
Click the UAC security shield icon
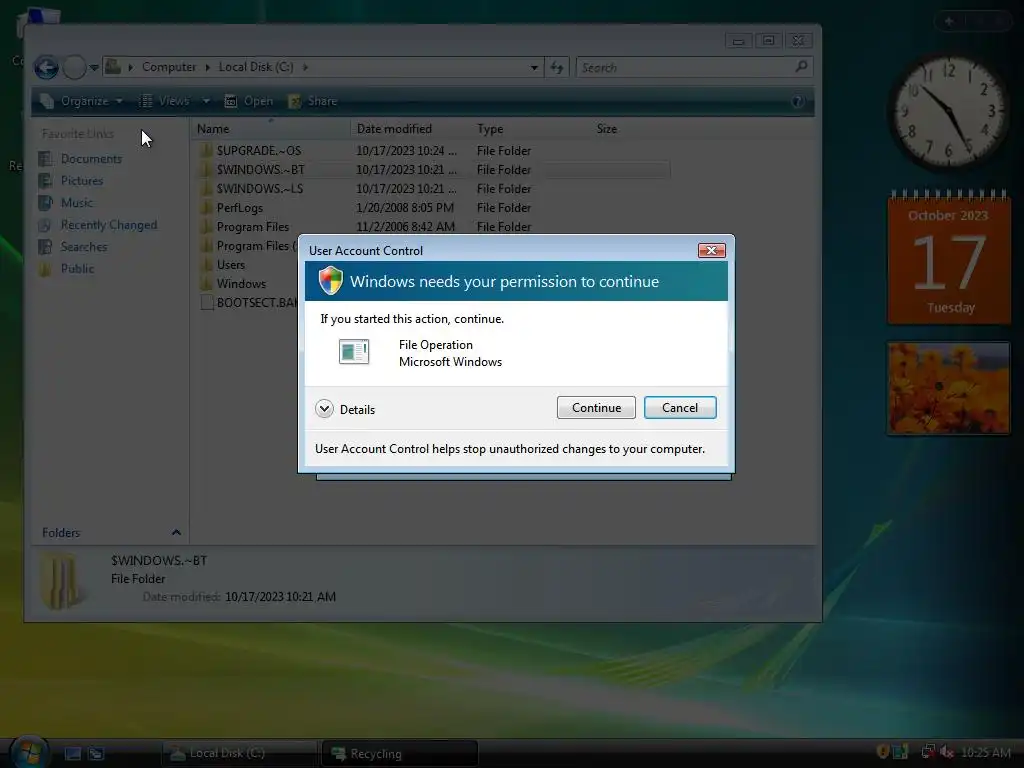click(331, 281)
